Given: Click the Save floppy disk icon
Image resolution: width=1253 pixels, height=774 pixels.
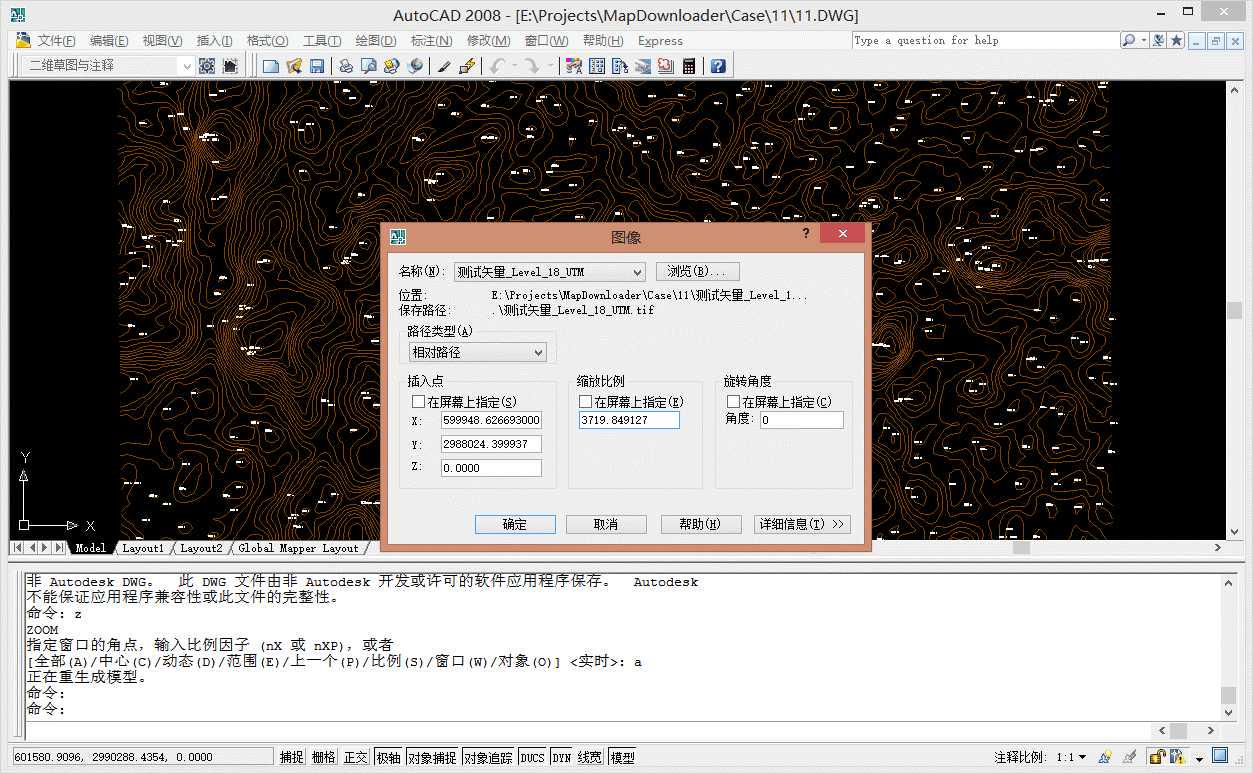Looking at the screenshot, I should [x=317, y=66].
